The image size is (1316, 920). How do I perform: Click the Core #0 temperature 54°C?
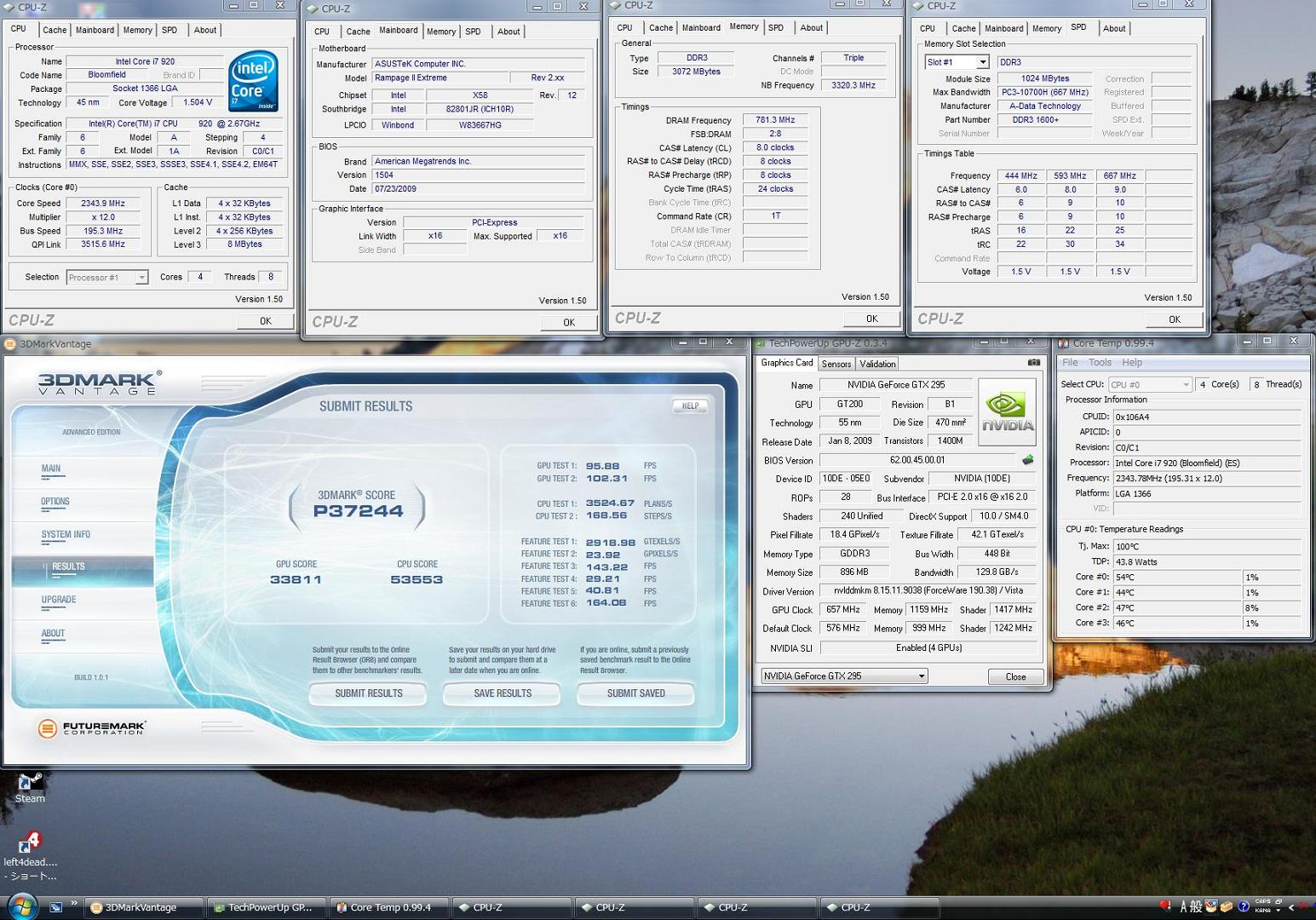(x=1177, y=577)
